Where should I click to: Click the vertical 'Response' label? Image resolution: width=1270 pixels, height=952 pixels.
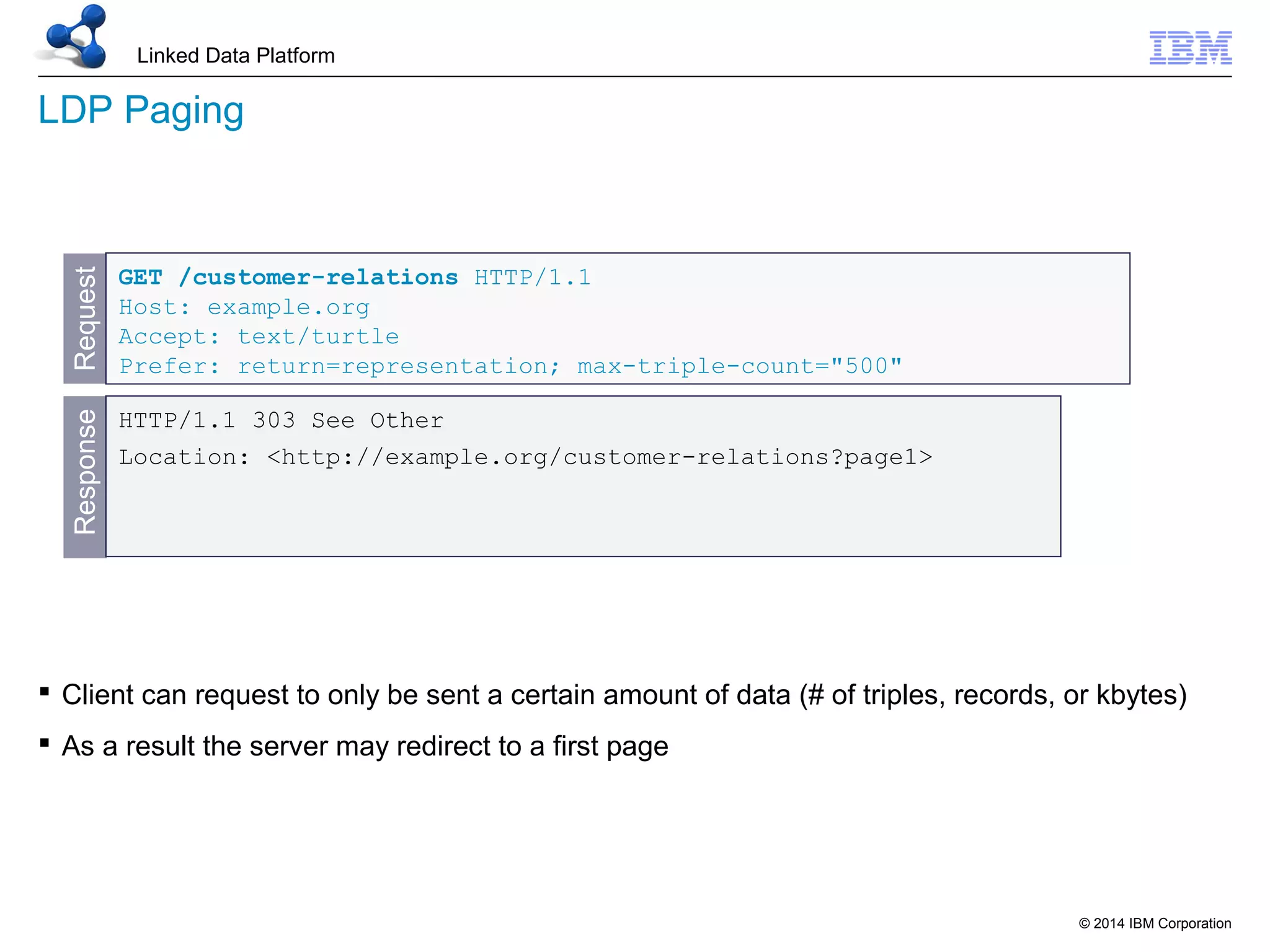[x=84, y=477]
